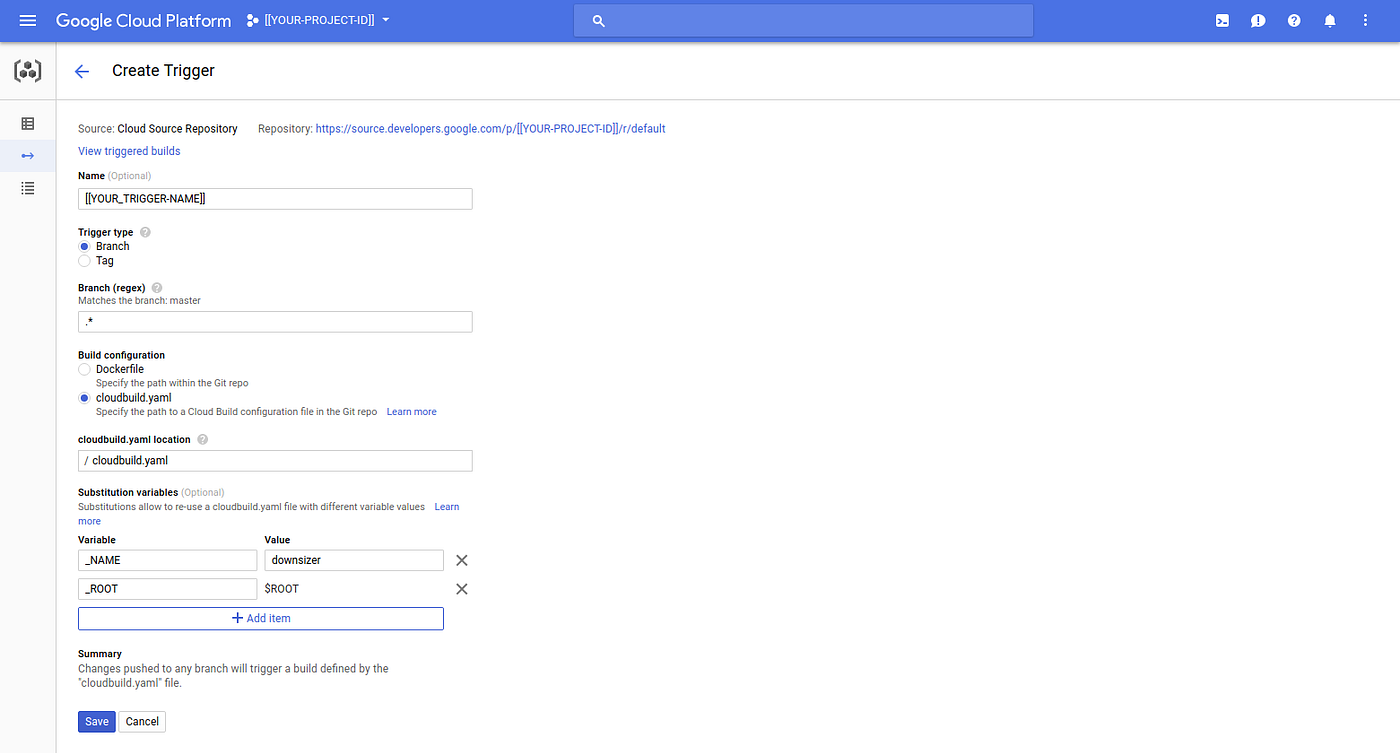Choose Dockerfile as build configuration

pyautogui.click(x=84, y=369)
